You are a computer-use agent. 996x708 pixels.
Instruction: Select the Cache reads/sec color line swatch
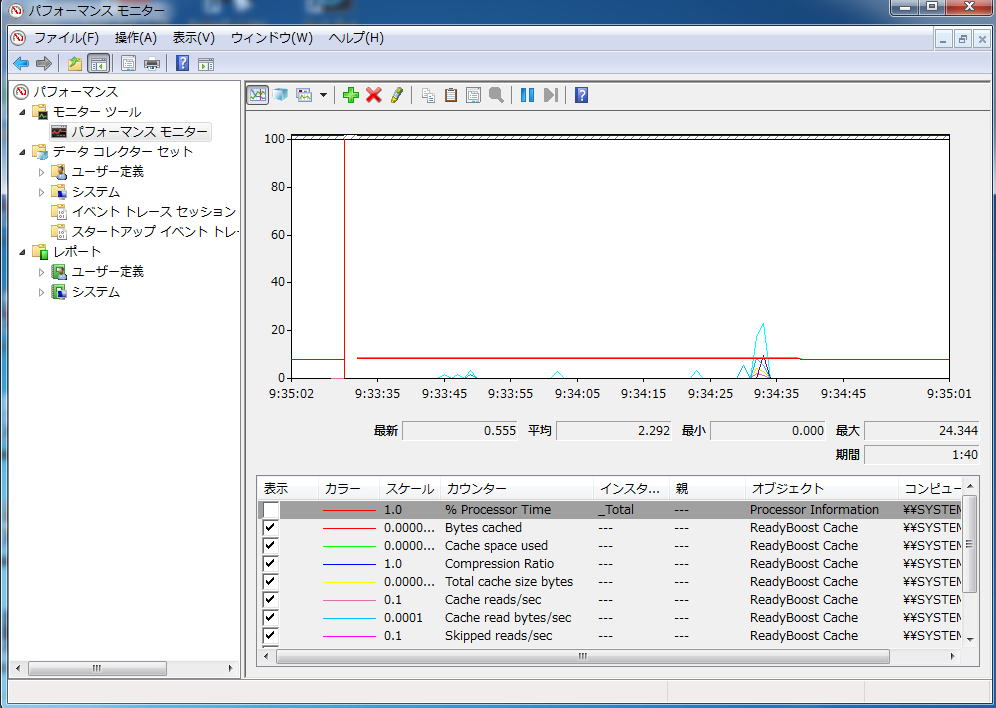tap(349, 600)
